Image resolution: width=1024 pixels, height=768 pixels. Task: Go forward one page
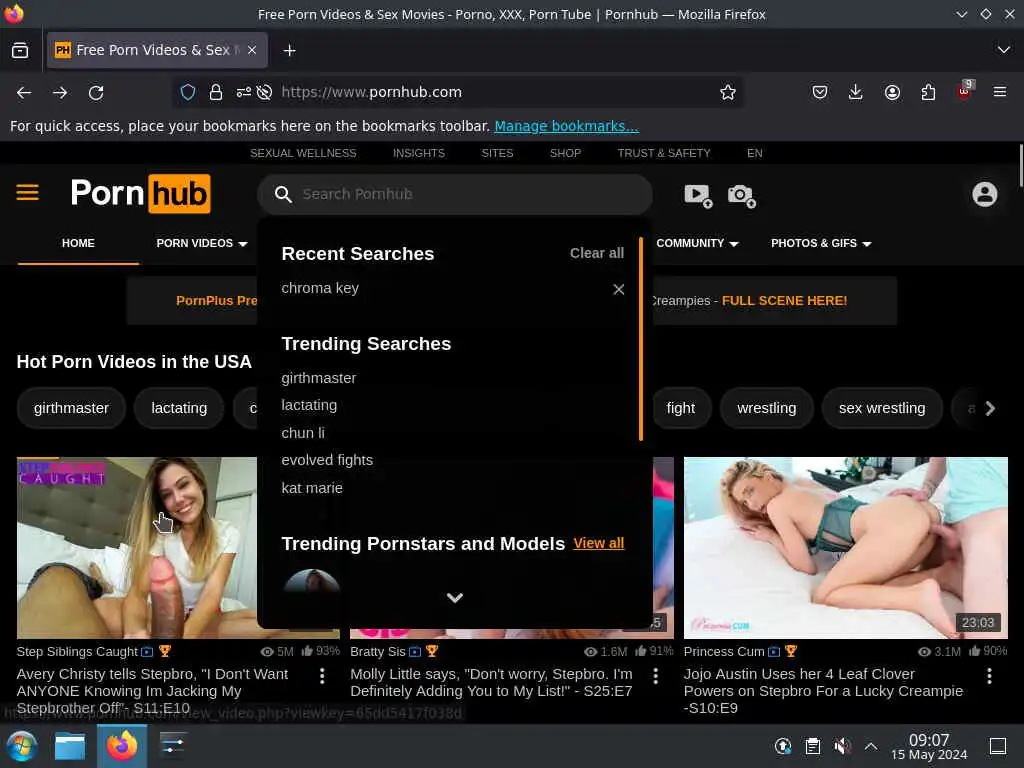click(x=60, y=93)
